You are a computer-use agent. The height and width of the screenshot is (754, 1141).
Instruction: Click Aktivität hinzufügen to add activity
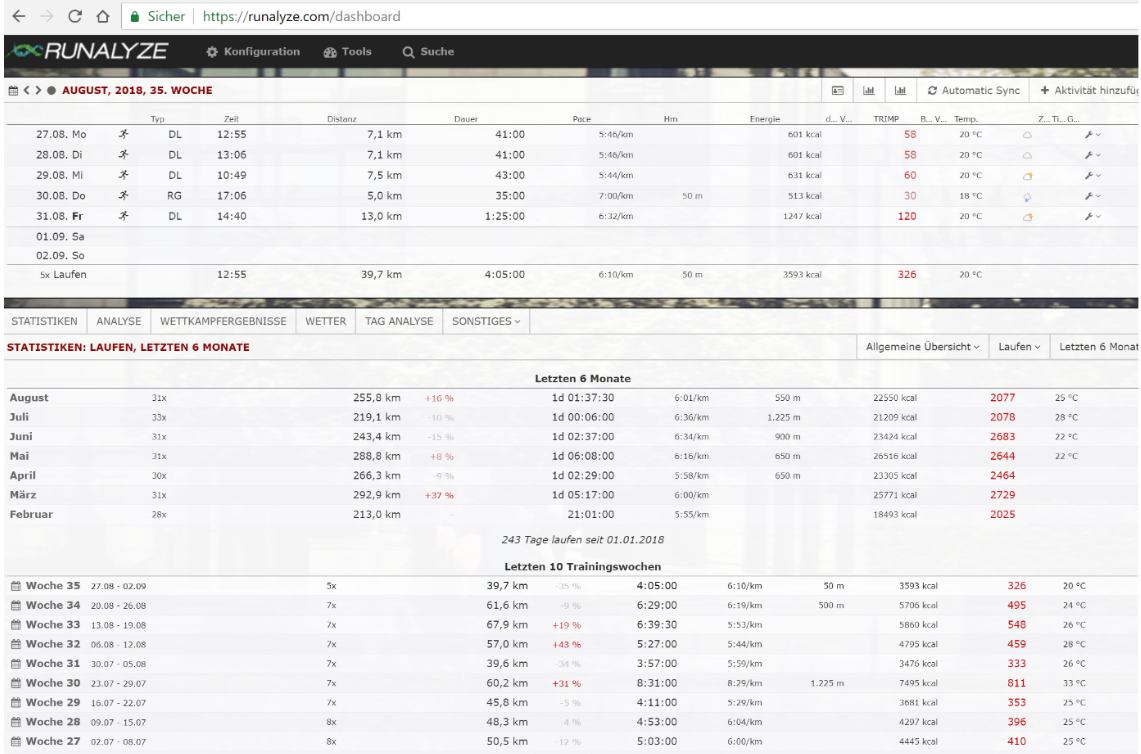[x=1090, y=90]
